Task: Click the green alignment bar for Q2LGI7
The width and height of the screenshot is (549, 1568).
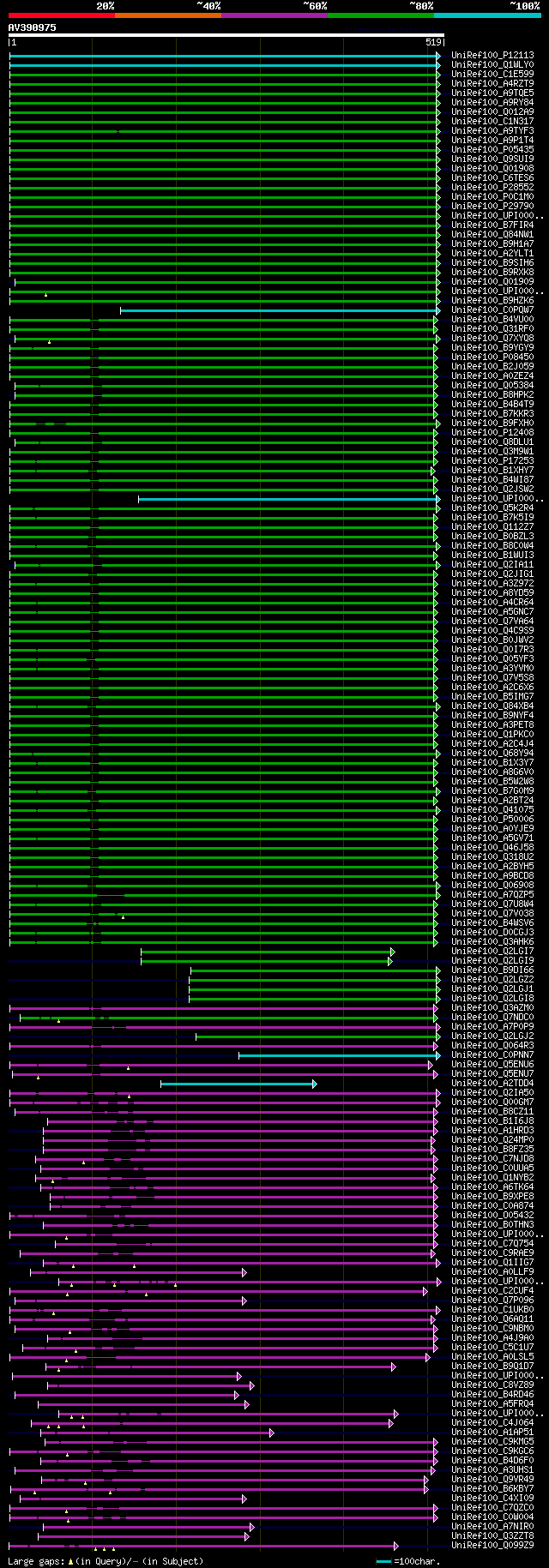Action: tap(268, 952)
